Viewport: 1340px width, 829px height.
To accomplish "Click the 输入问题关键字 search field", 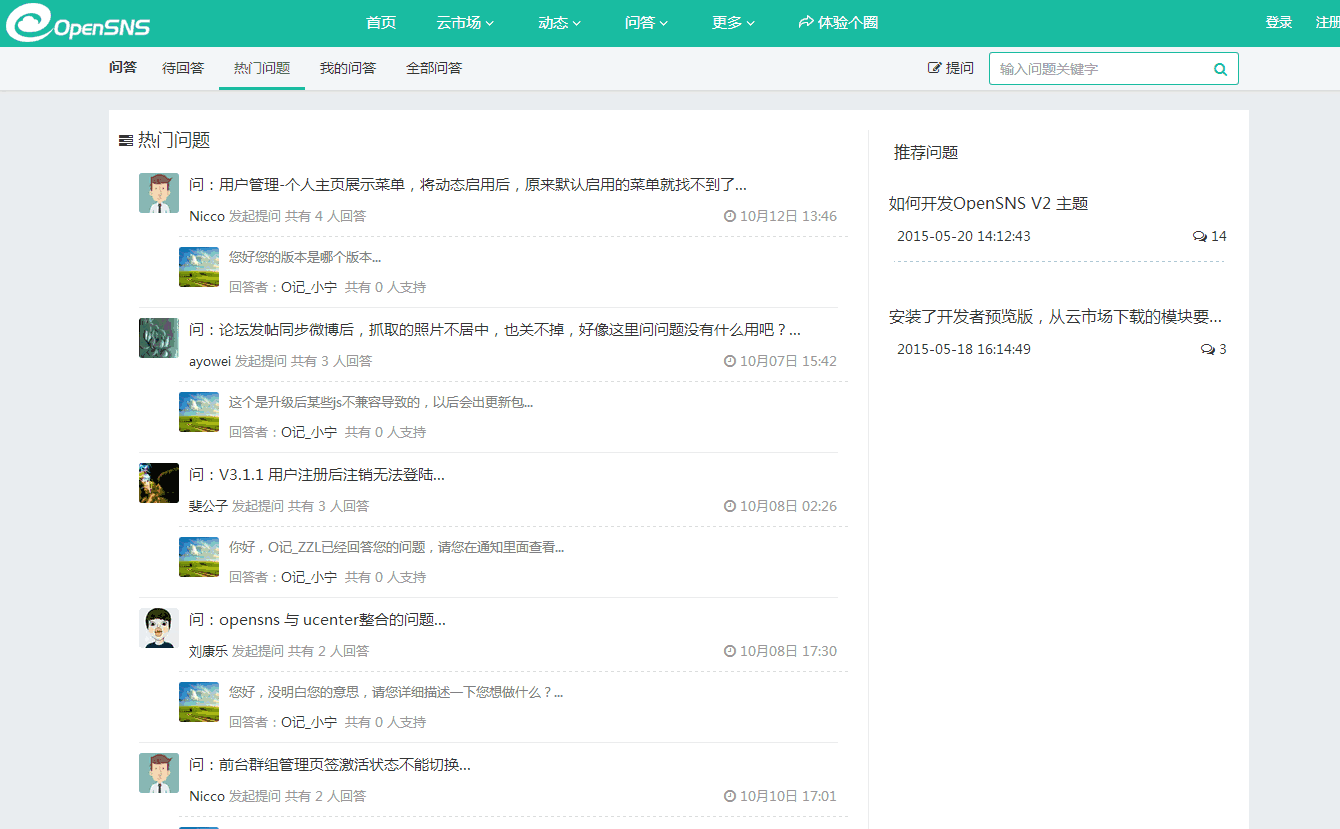I will pos(1100,69).
